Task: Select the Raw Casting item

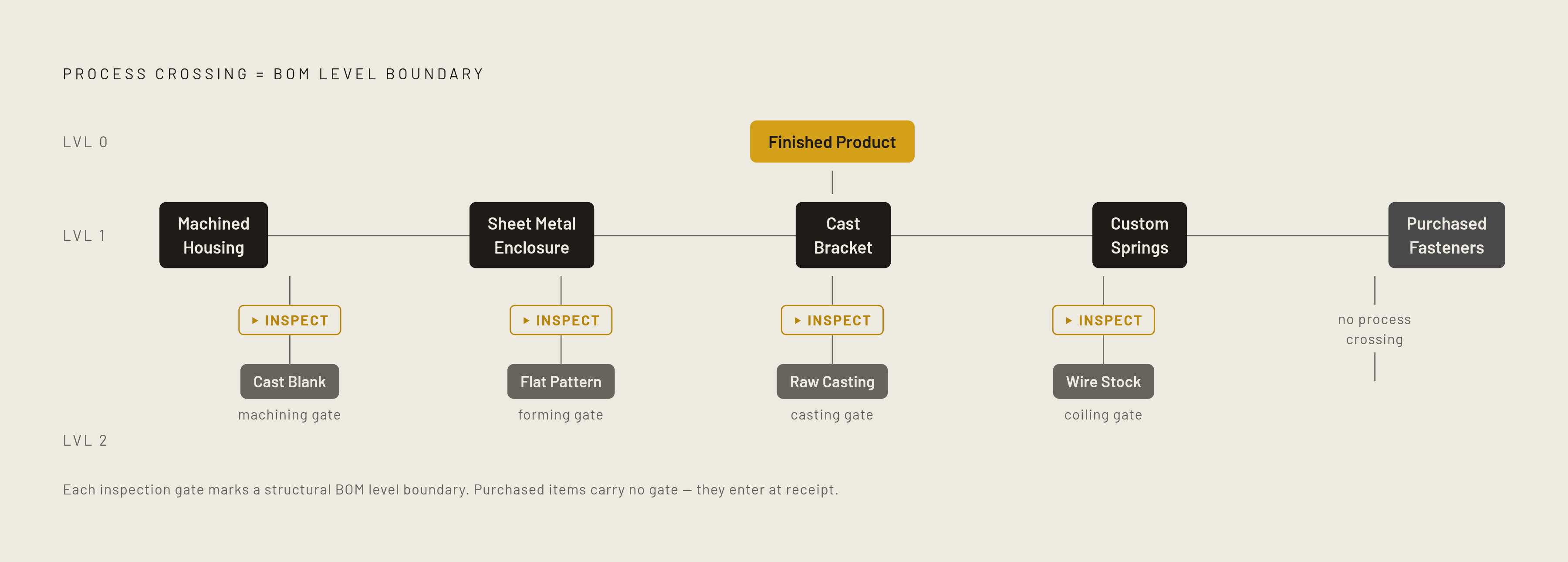Action: (832, 382)
